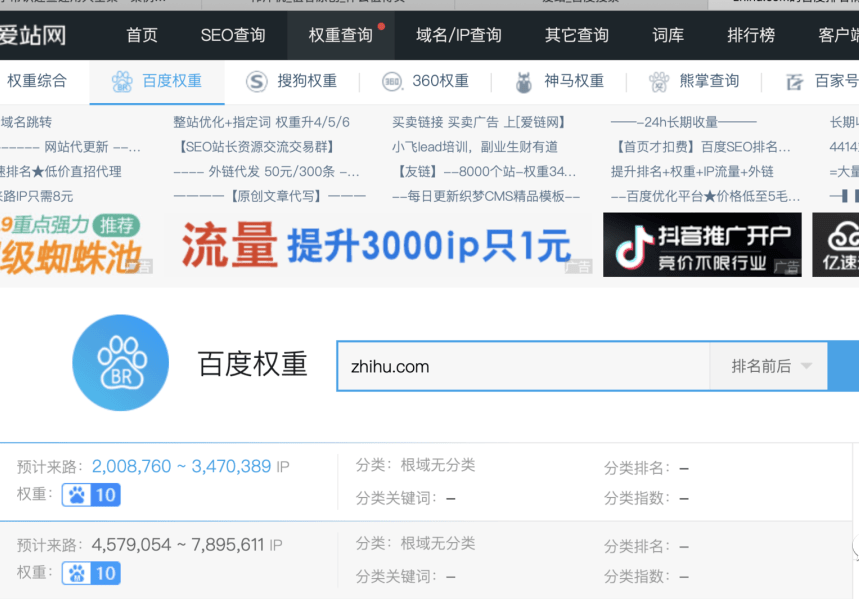Open the 24h长期收量 link
The width and height of the screenshot is (859, 599).
(684, 122)
